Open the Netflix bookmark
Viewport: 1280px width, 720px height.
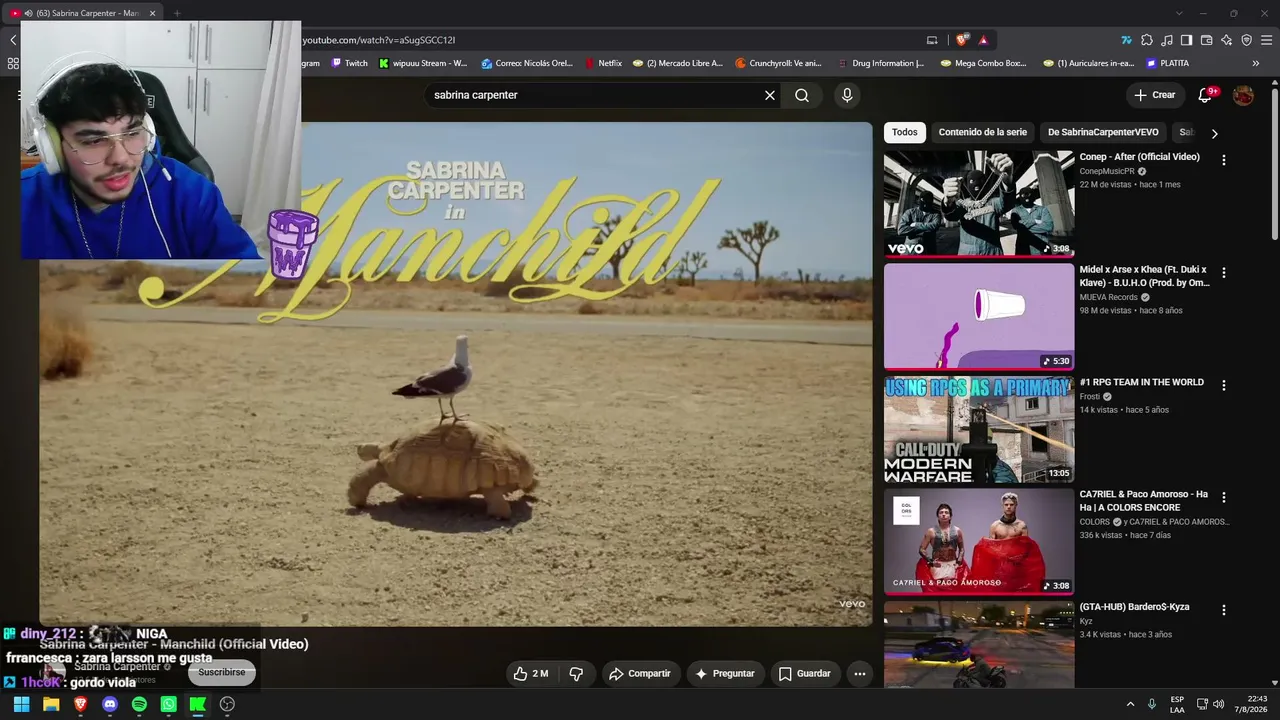pos(603,63)
